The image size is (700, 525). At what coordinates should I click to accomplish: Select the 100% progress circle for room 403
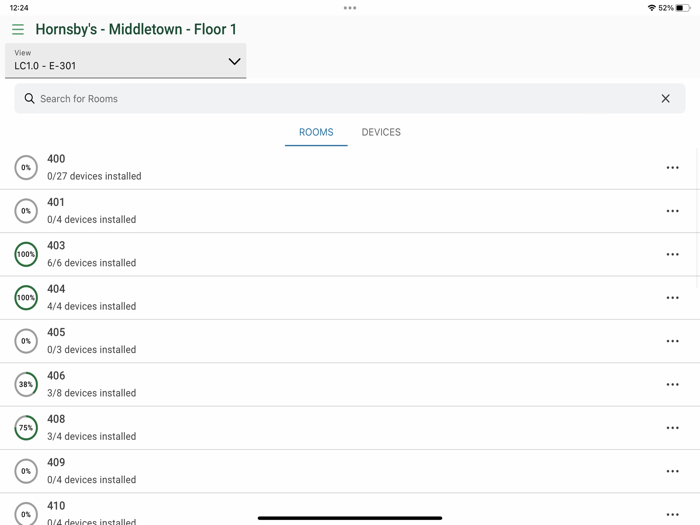(x=26, y=254)
